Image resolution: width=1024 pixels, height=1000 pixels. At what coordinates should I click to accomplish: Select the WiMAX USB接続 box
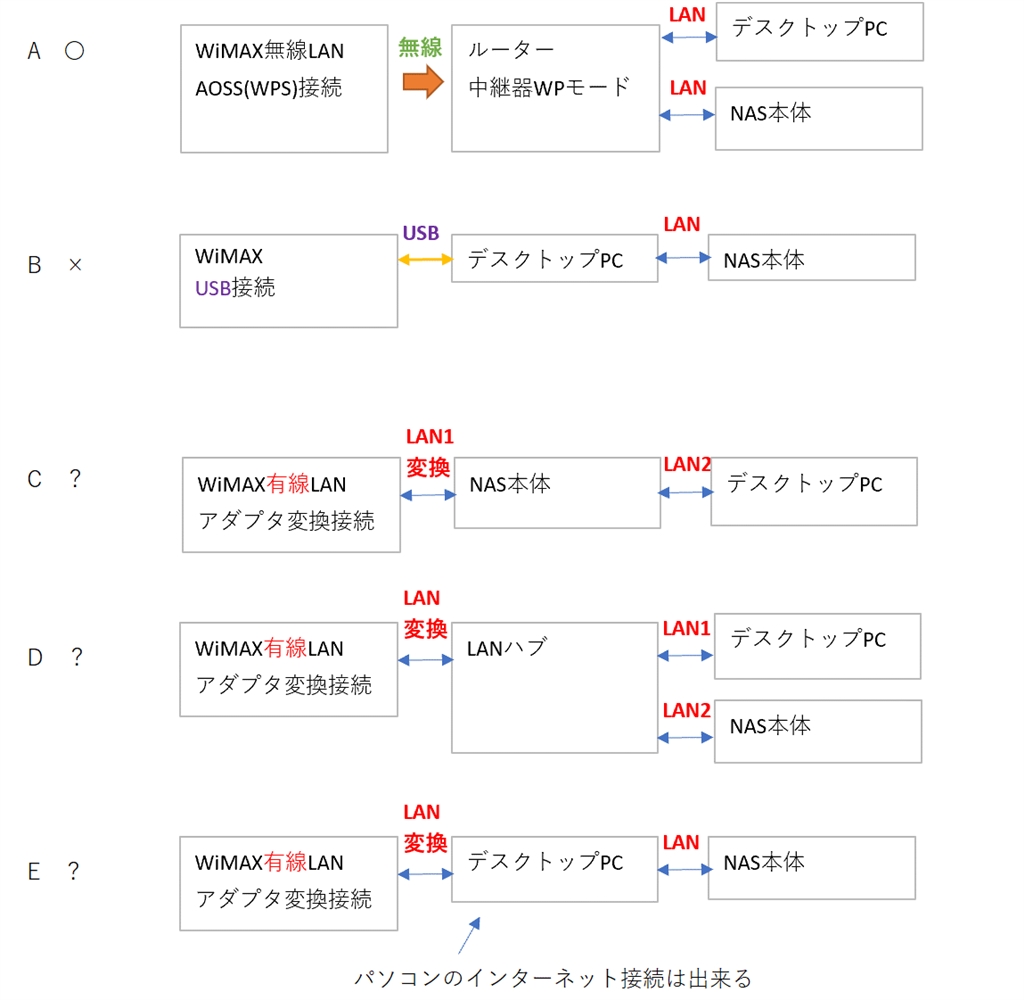288,281
